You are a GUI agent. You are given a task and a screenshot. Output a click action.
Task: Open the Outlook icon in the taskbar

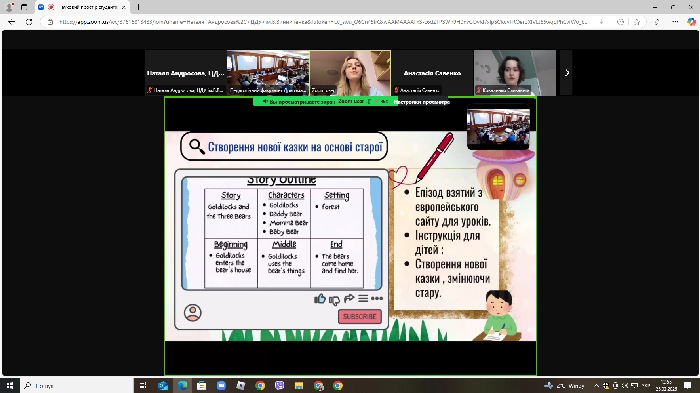(x=163, y=385)
